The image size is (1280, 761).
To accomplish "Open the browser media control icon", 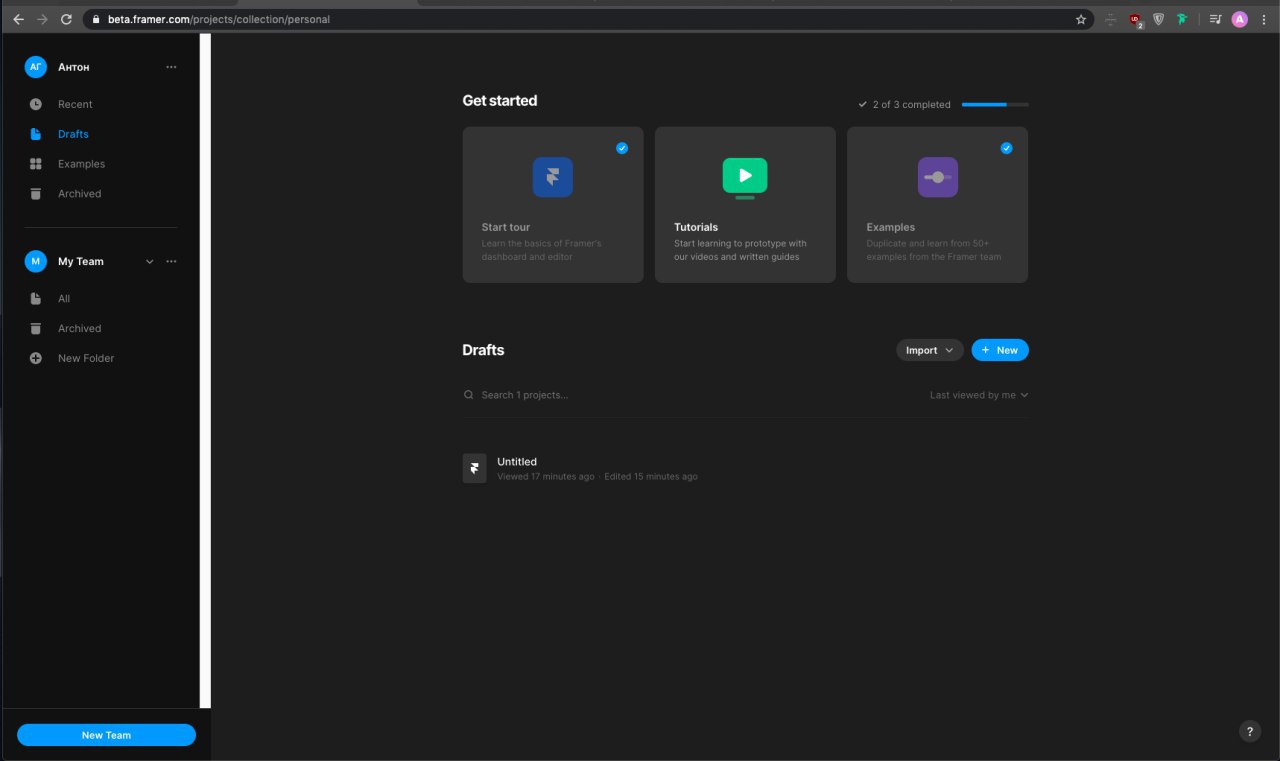I will (x=1216, y=19).
